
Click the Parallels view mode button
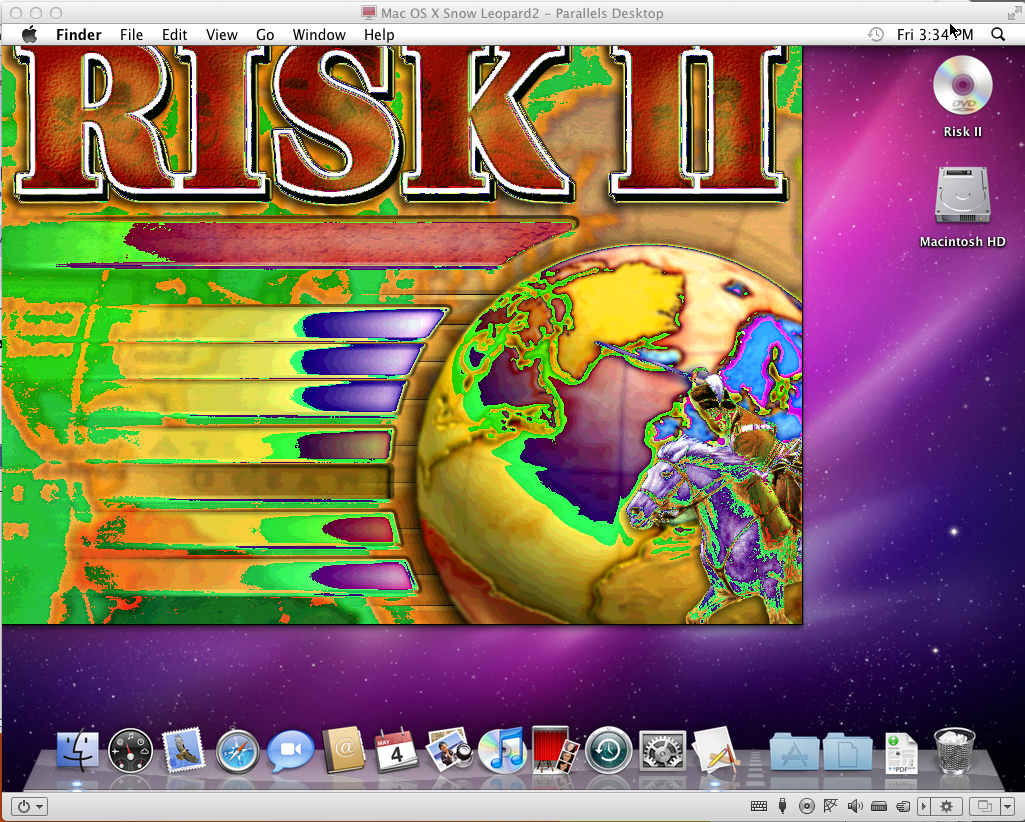pos(984,806)
